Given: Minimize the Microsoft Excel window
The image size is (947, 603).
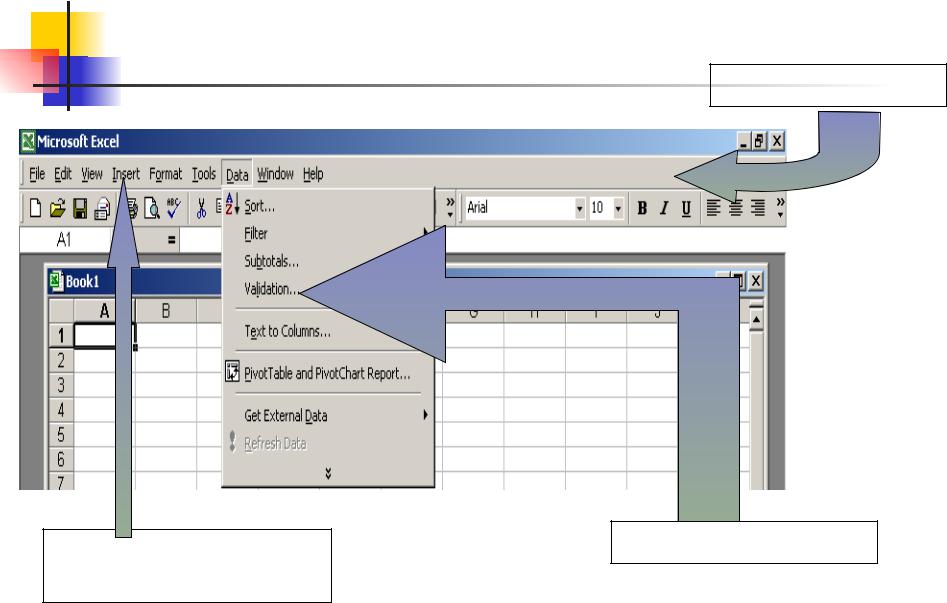Looking at the screenshot, I should (x=743, y=142).
